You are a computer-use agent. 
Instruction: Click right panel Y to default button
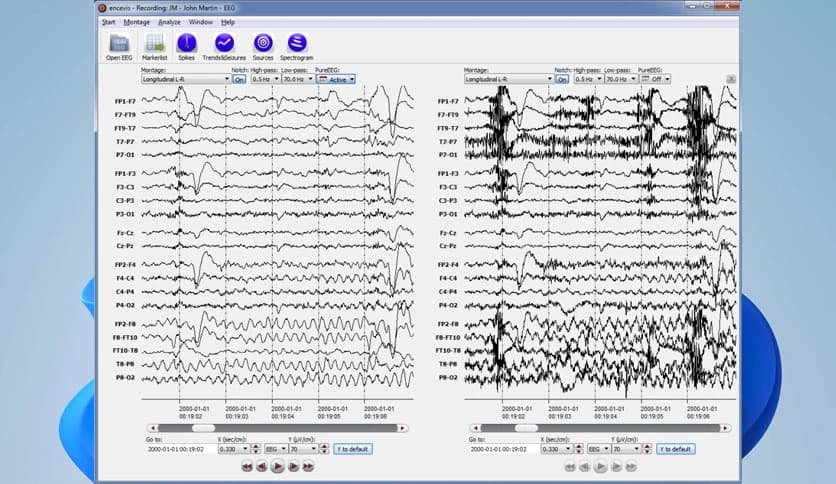point(675,449)
